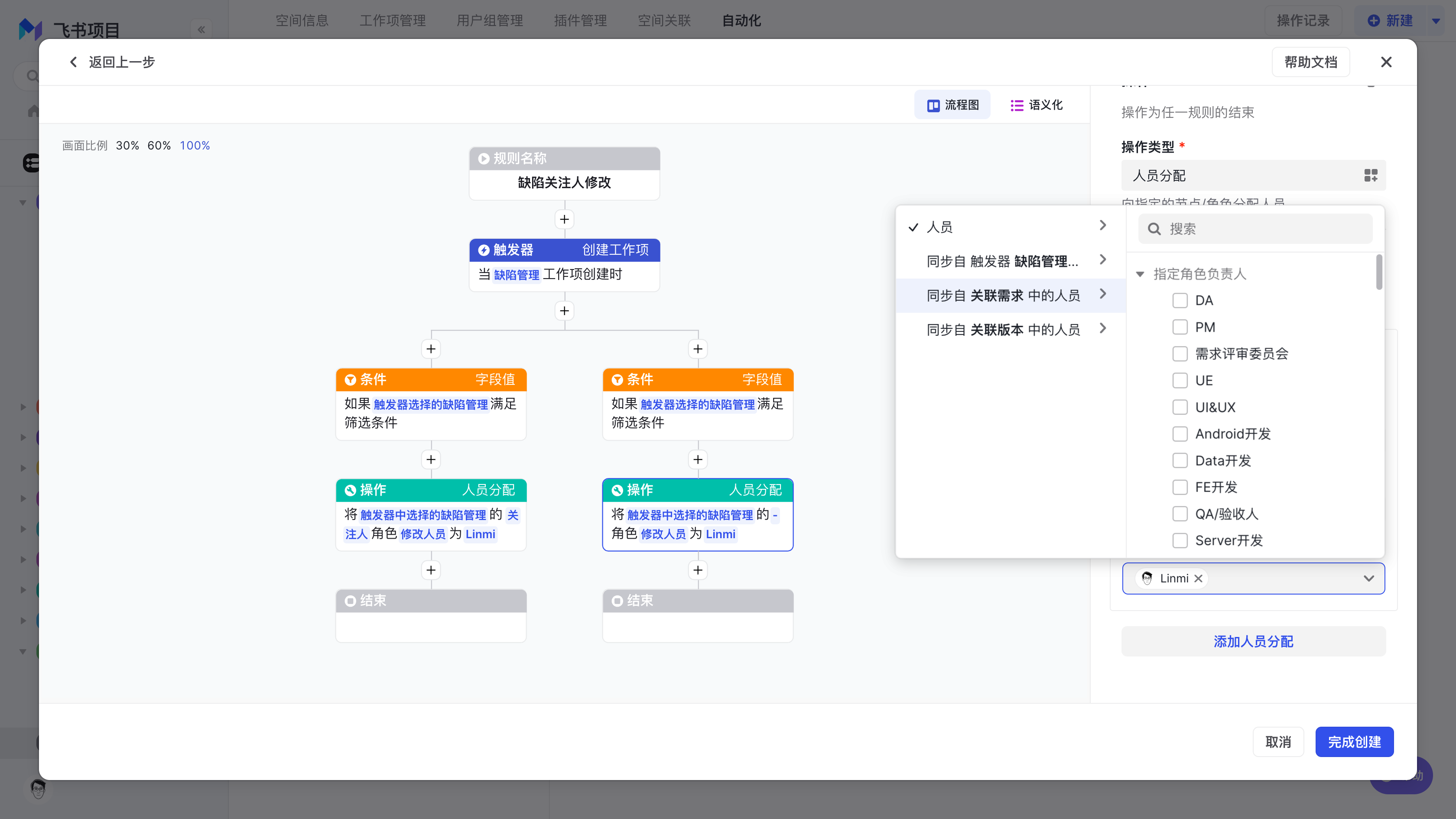
Task: Expand the 人员 submenu arrow
Action: [1103, 225]
